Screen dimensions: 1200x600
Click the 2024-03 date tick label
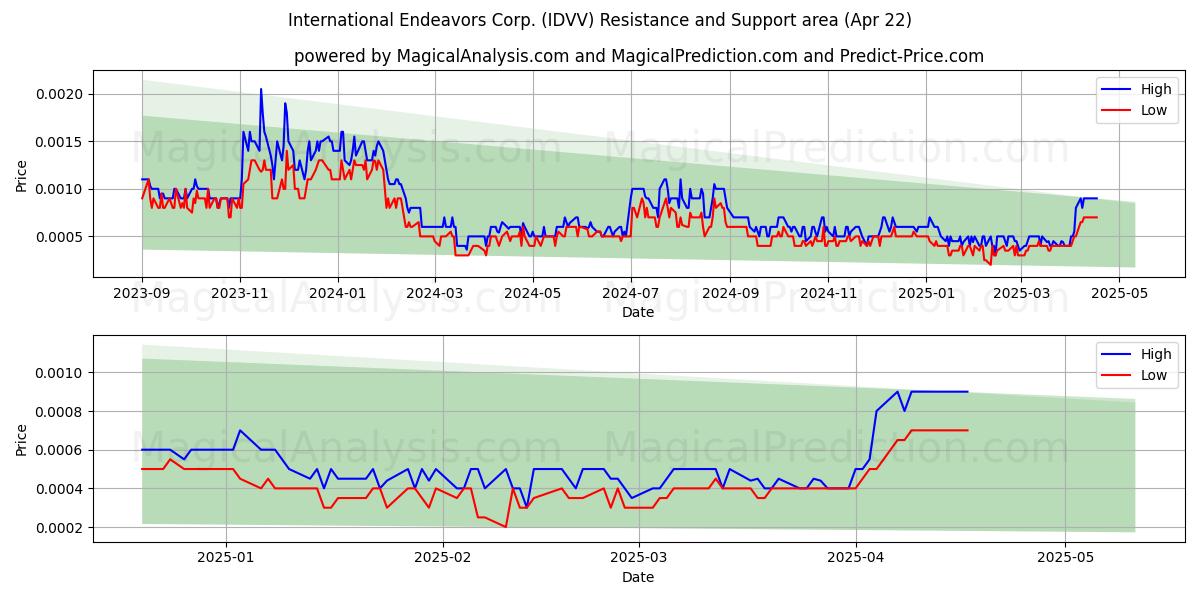[434, 293]
